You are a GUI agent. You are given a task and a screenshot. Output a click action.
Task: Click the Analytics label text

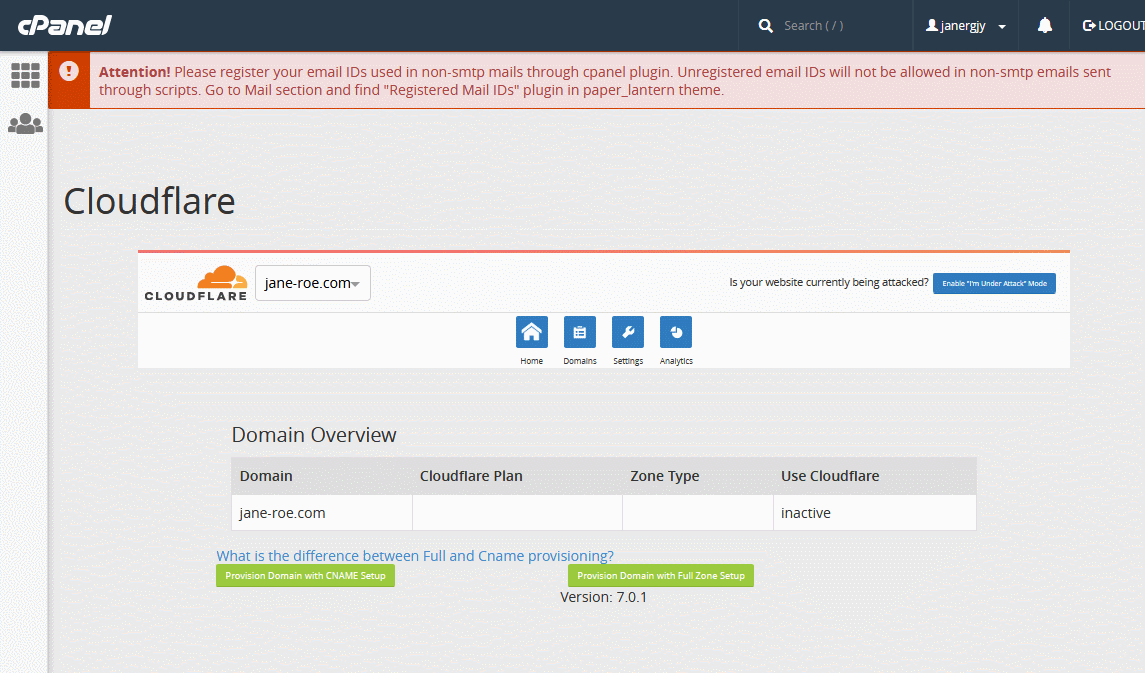tap(676, 361)
